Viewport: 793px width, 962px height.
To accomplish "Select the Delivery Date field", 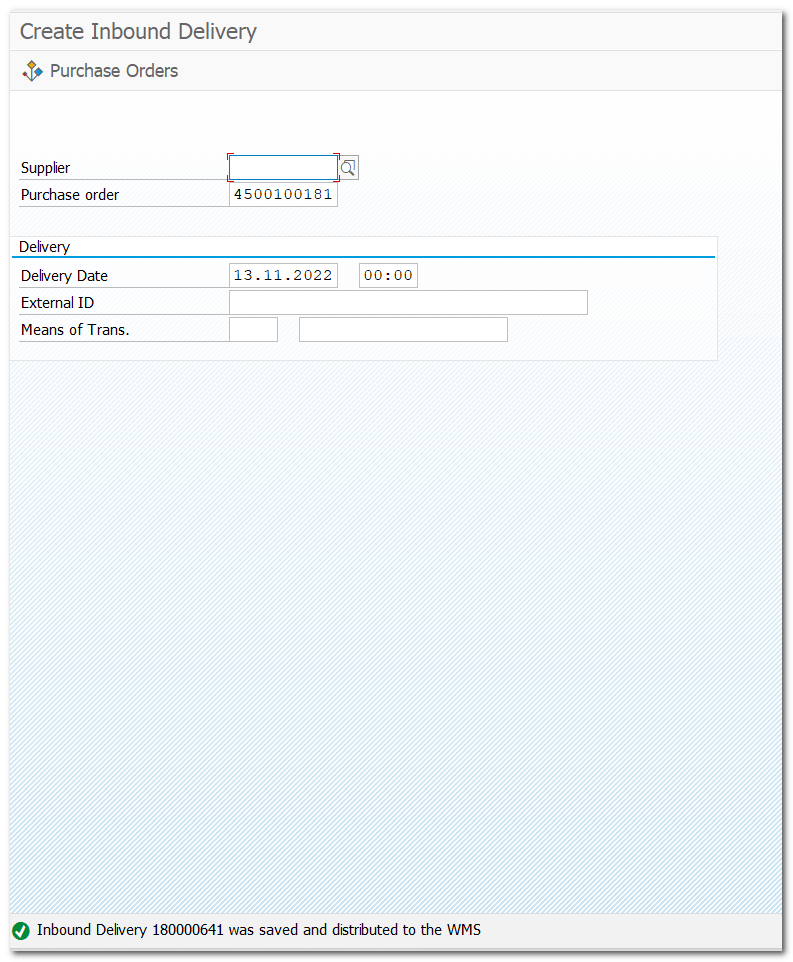I will click(283, 276).
